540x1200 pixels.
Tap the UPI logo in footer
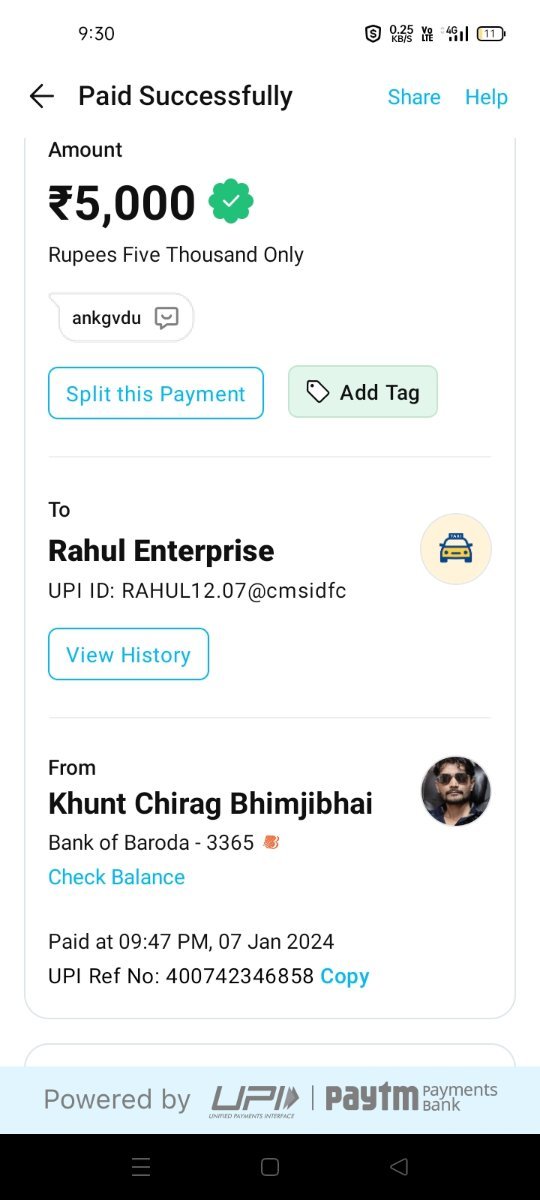254,1100
